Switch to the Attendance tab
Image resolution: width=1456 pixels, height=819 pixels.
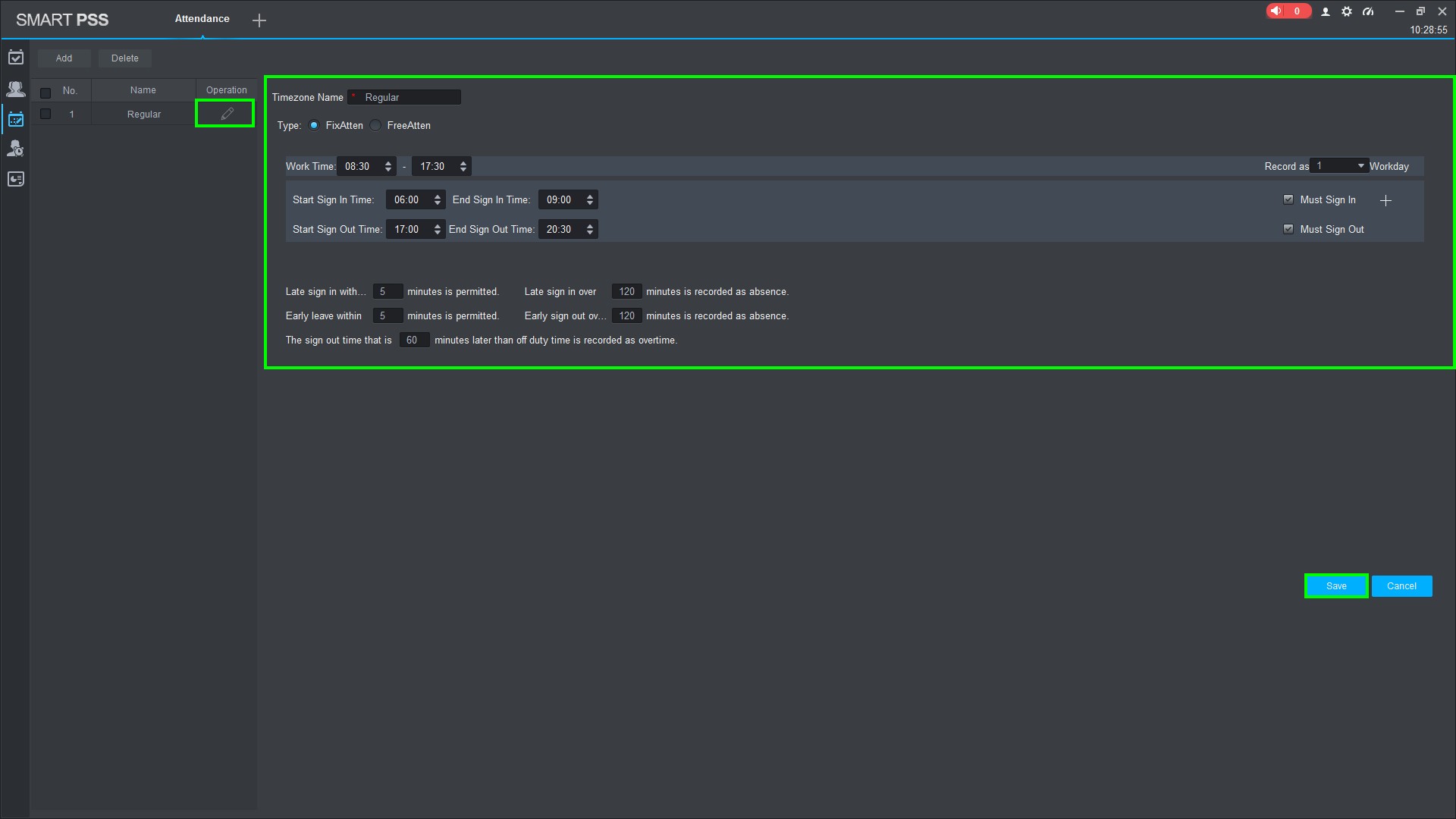202,19
